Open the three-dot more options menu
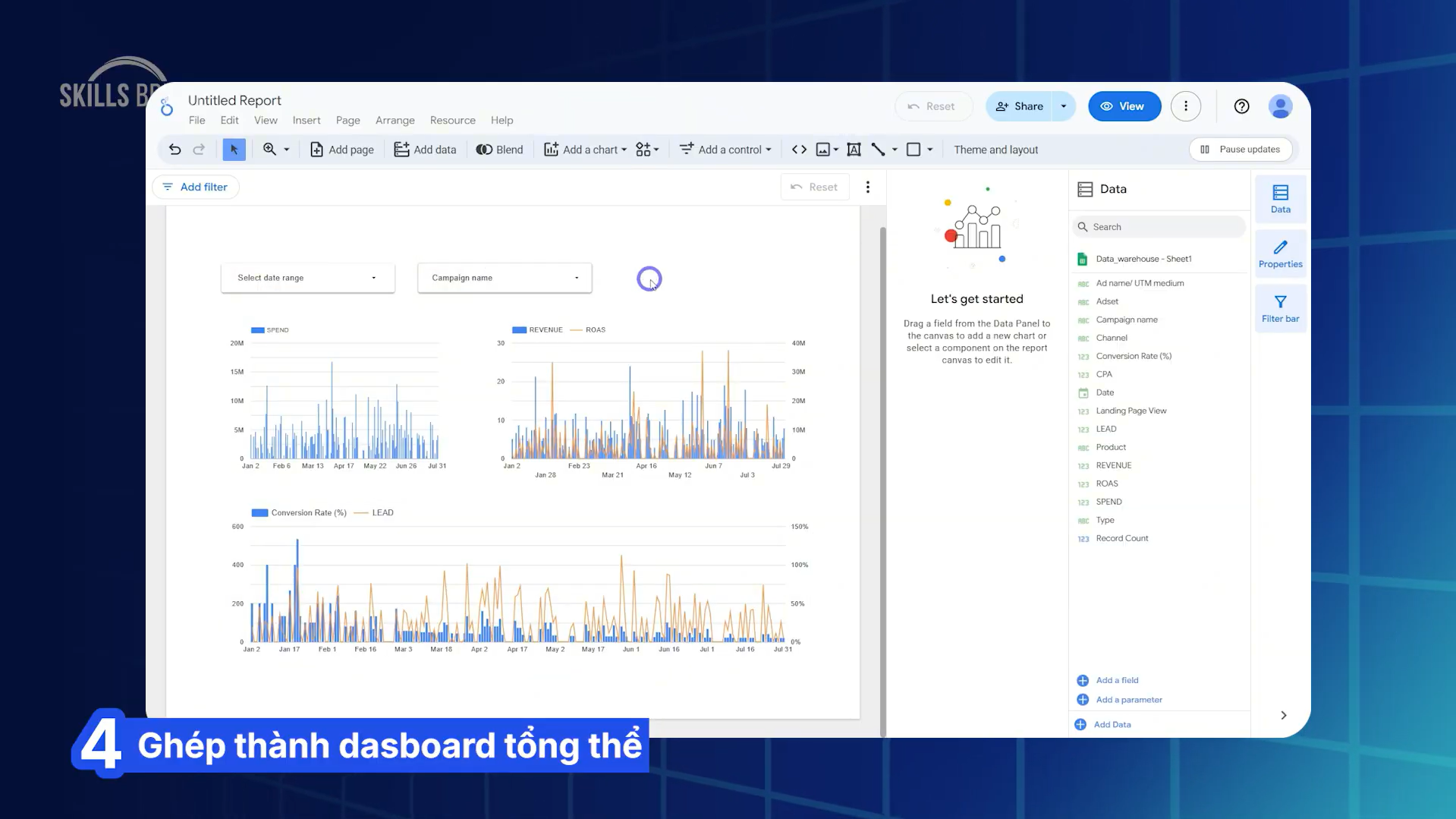This screenshot has height=819, width=1456. [1185, 106]
